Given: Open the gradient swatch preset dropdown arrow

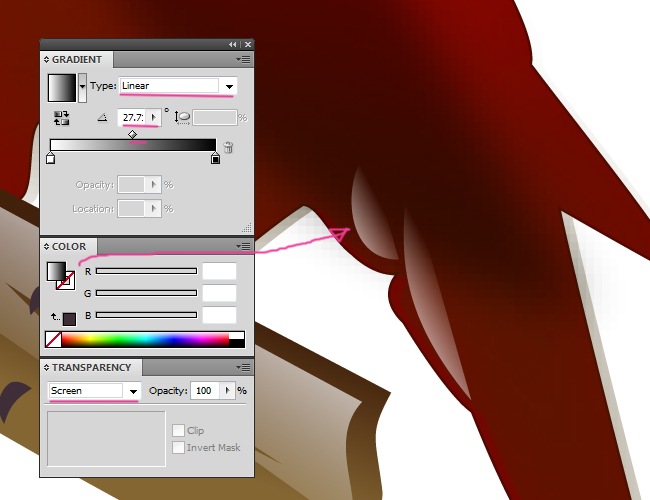Looking at the screenshot, I should [83, 86].
